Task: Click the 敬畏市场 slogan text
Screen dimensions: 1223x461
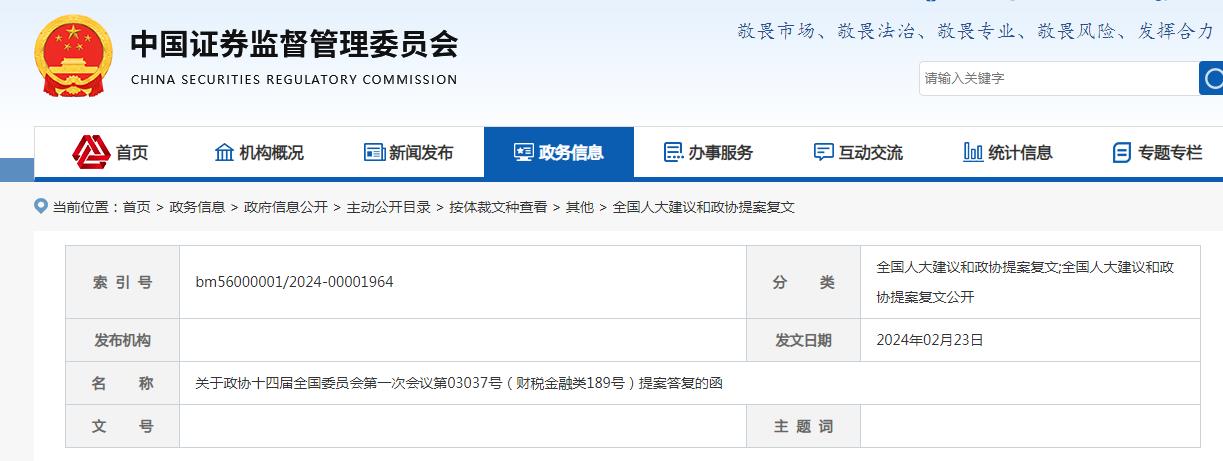Action: (x=776, y=31)
